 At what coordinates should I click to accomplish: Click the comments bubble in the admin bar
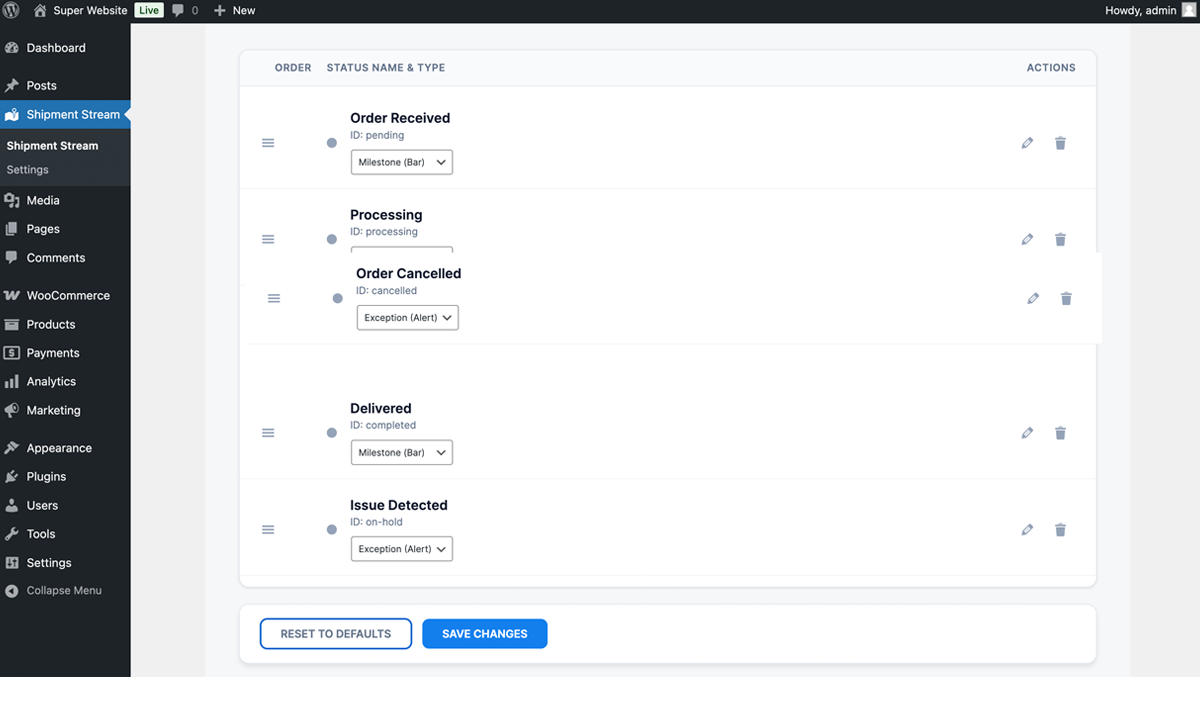pos(182,10)
